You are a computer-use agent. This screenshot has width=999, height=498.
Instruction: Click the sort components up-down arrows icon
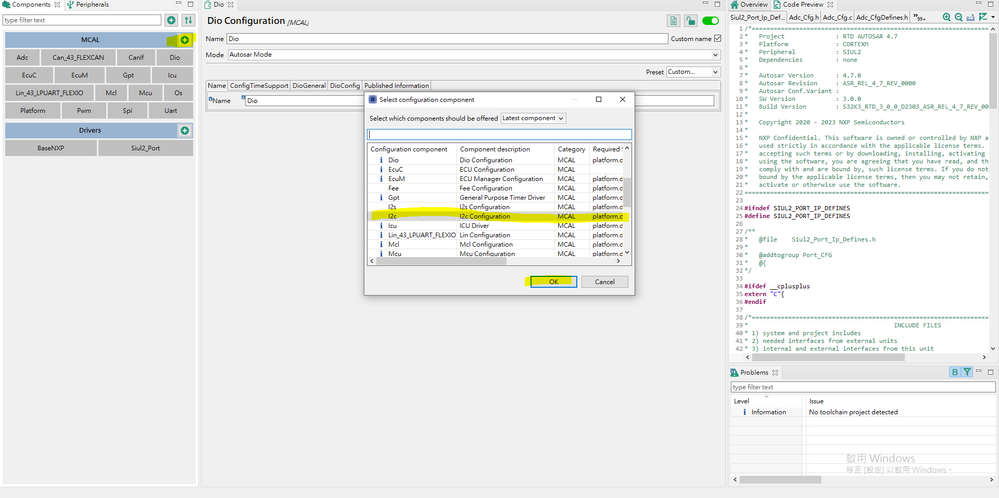click(x=188, y=20)
